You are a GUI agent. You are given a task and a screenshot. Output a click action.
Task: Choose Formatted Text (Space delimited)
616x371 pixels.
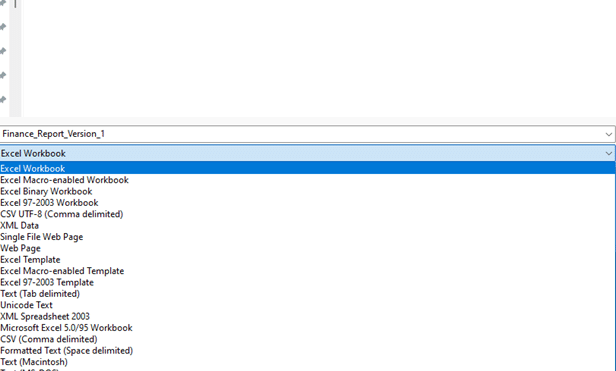308,351
